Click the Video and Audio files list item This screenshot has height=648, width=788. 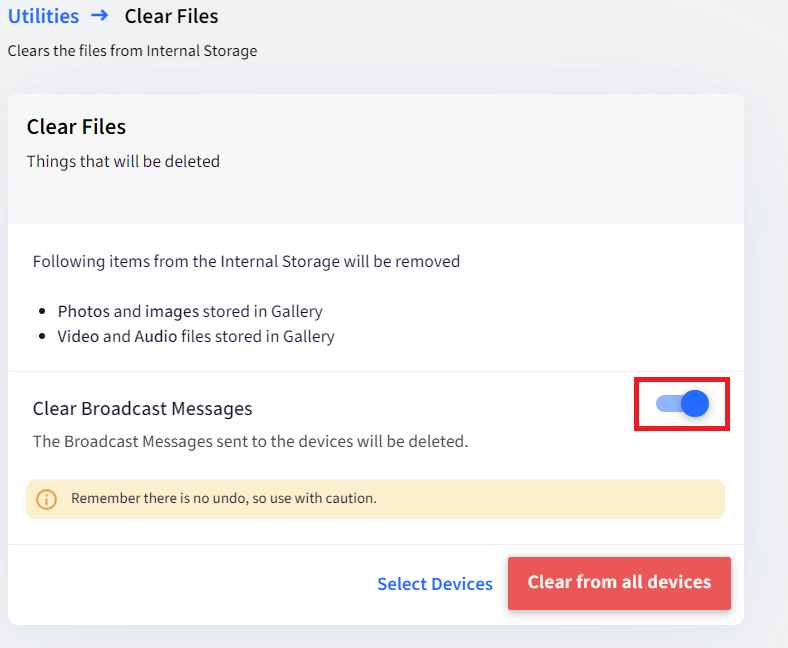tap(195, 336)
